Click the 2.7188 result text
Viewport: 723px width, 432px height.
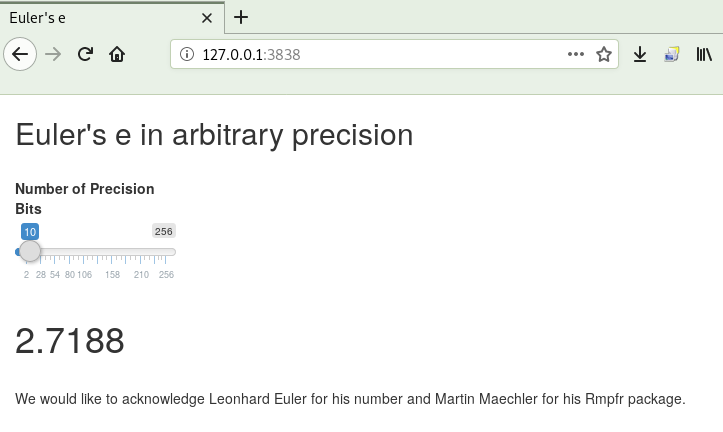pos(70,341)
